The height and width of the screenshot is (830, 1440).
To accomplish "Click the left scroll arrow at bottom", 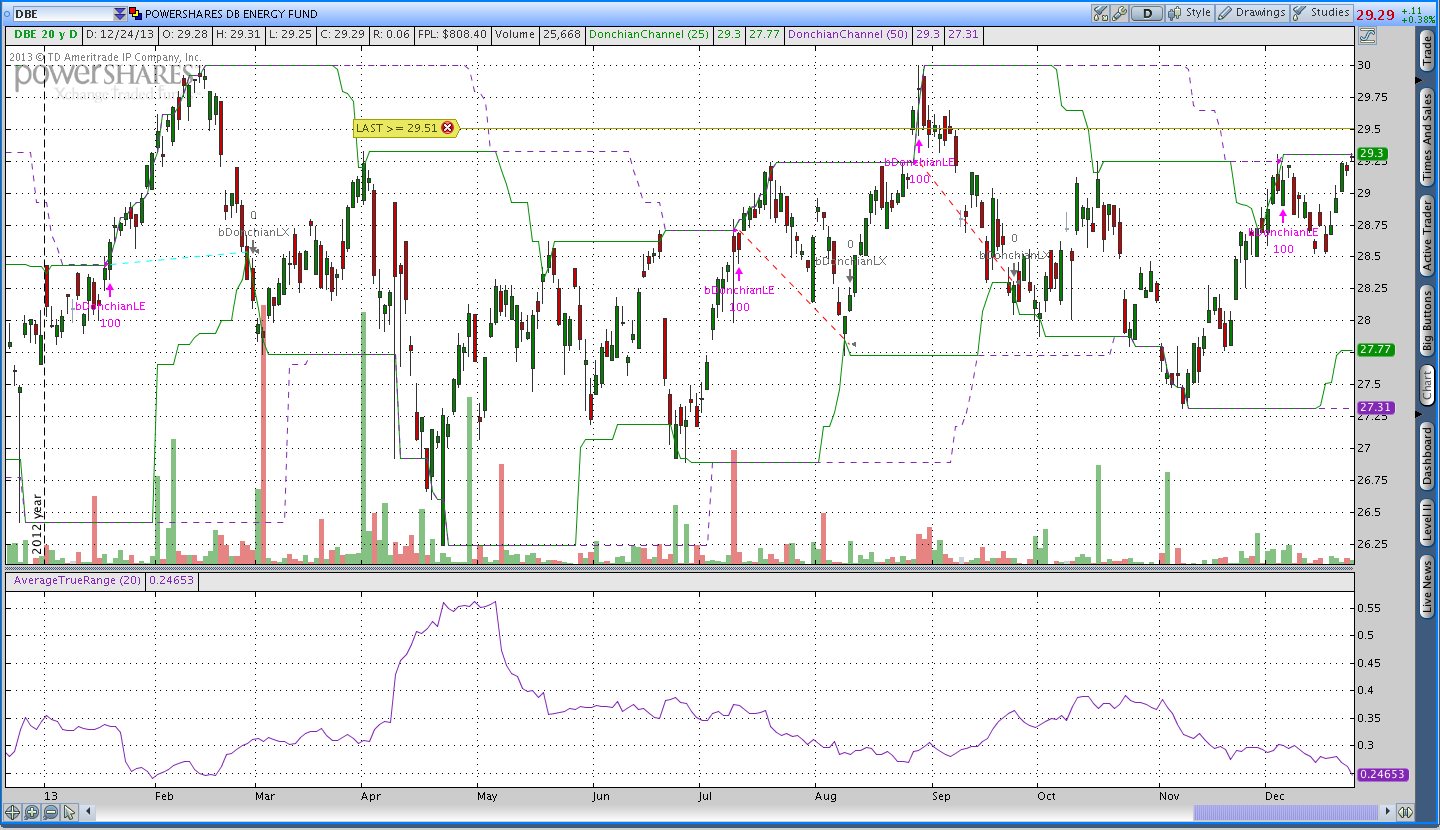I will pos(88,812).
